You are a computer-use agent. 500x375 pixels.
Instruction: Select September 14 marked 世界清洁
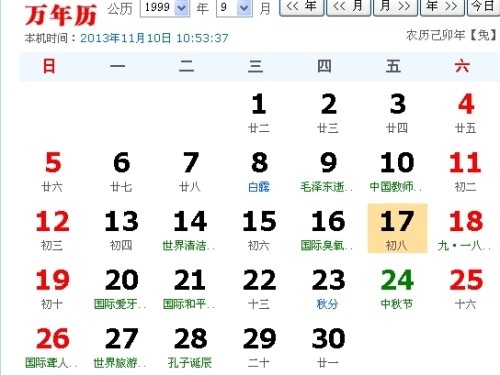(190, 230)
